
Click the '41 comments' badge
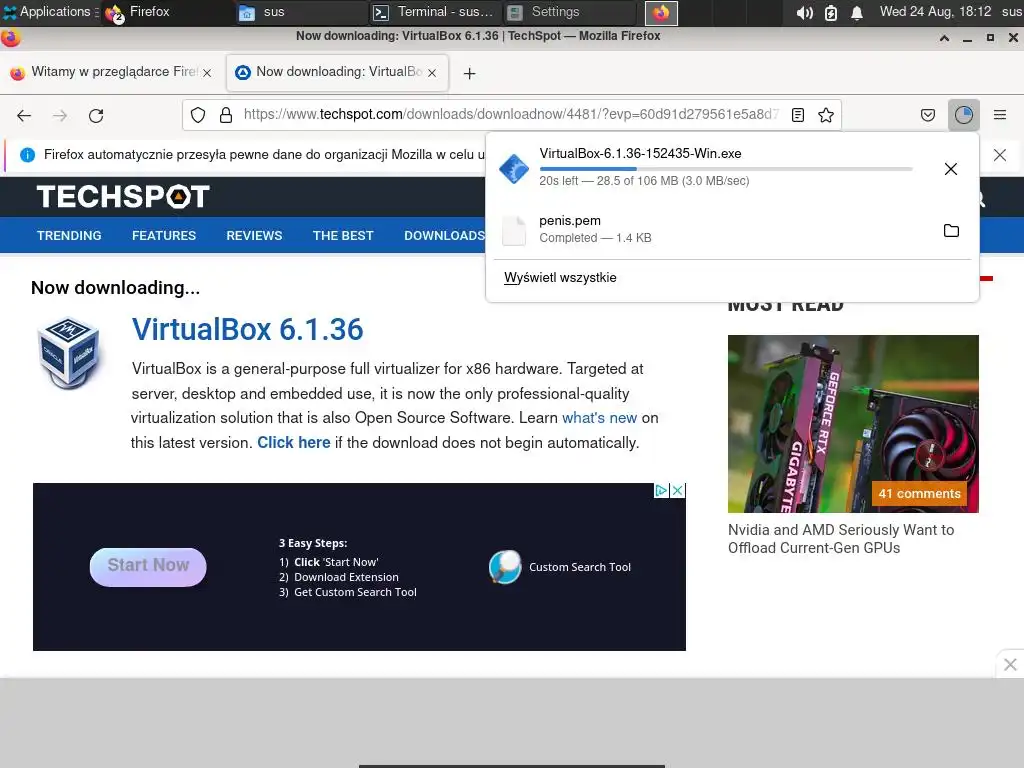920,494
